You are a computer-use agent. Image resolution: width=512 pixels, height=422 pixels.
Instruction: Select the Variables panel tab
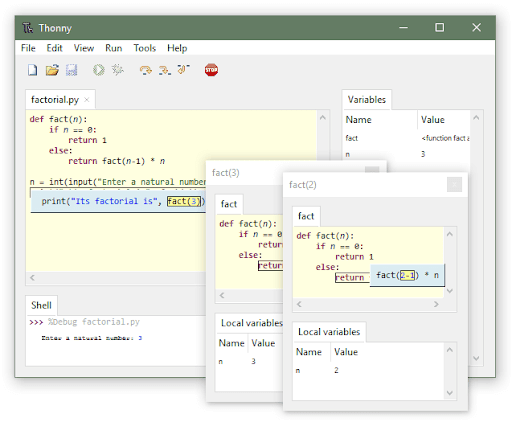pos(367,100)
